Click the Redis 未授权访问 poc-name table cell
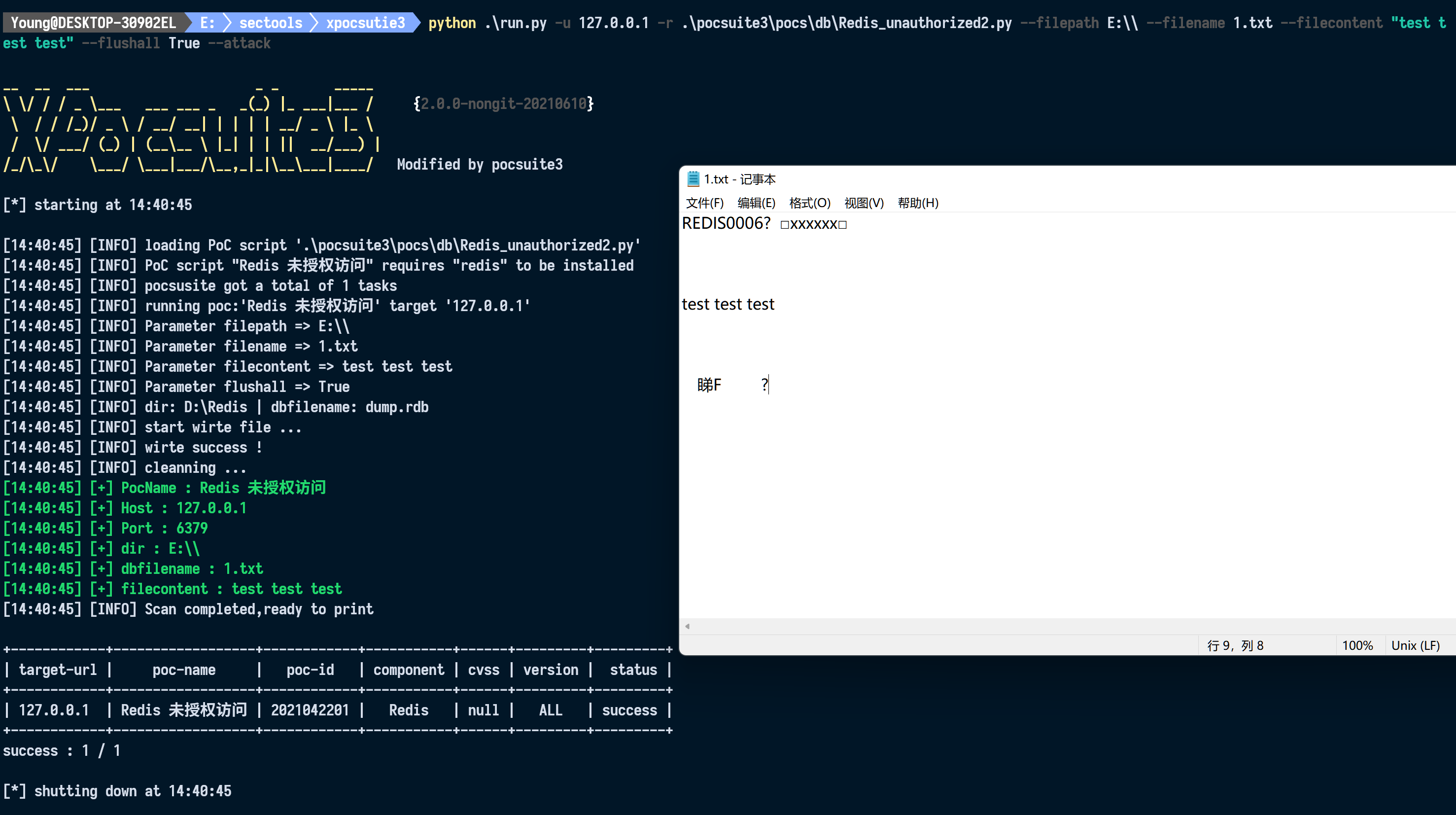Screen dimensions: 1456x815 pos(184,710)
